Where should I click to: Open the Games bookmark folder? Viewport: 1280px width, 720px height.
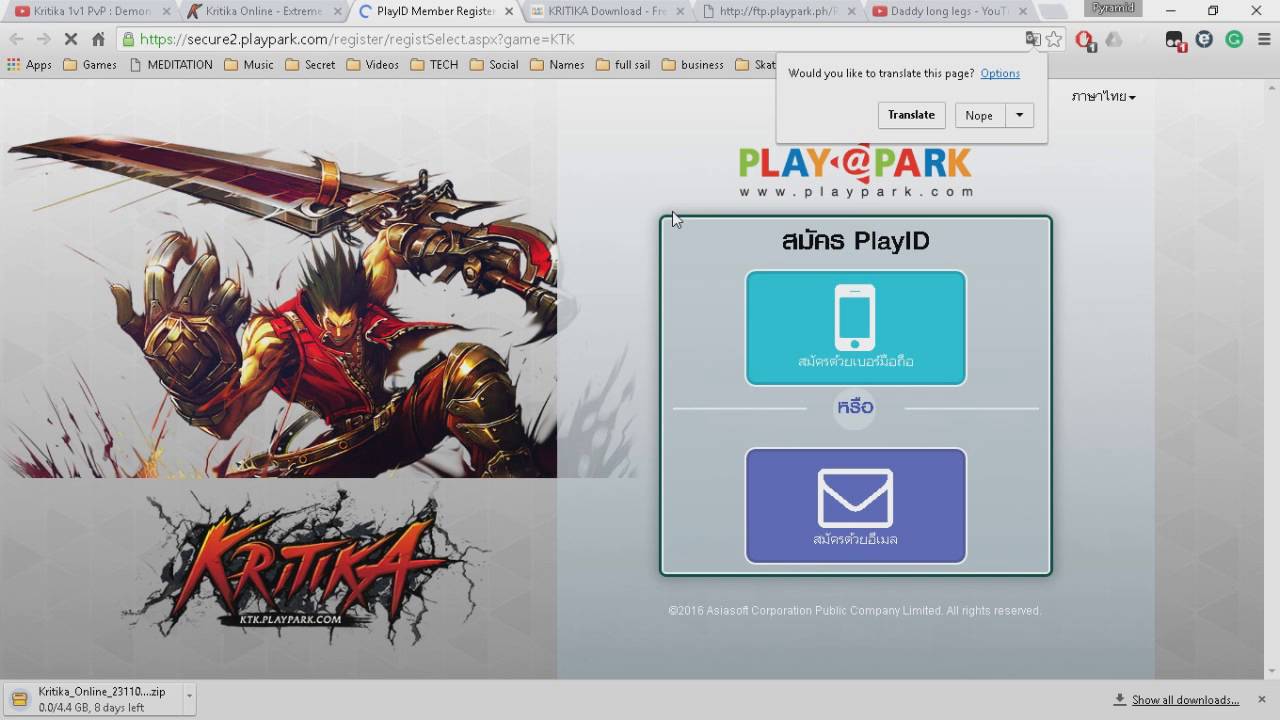(x=90, y=65)
